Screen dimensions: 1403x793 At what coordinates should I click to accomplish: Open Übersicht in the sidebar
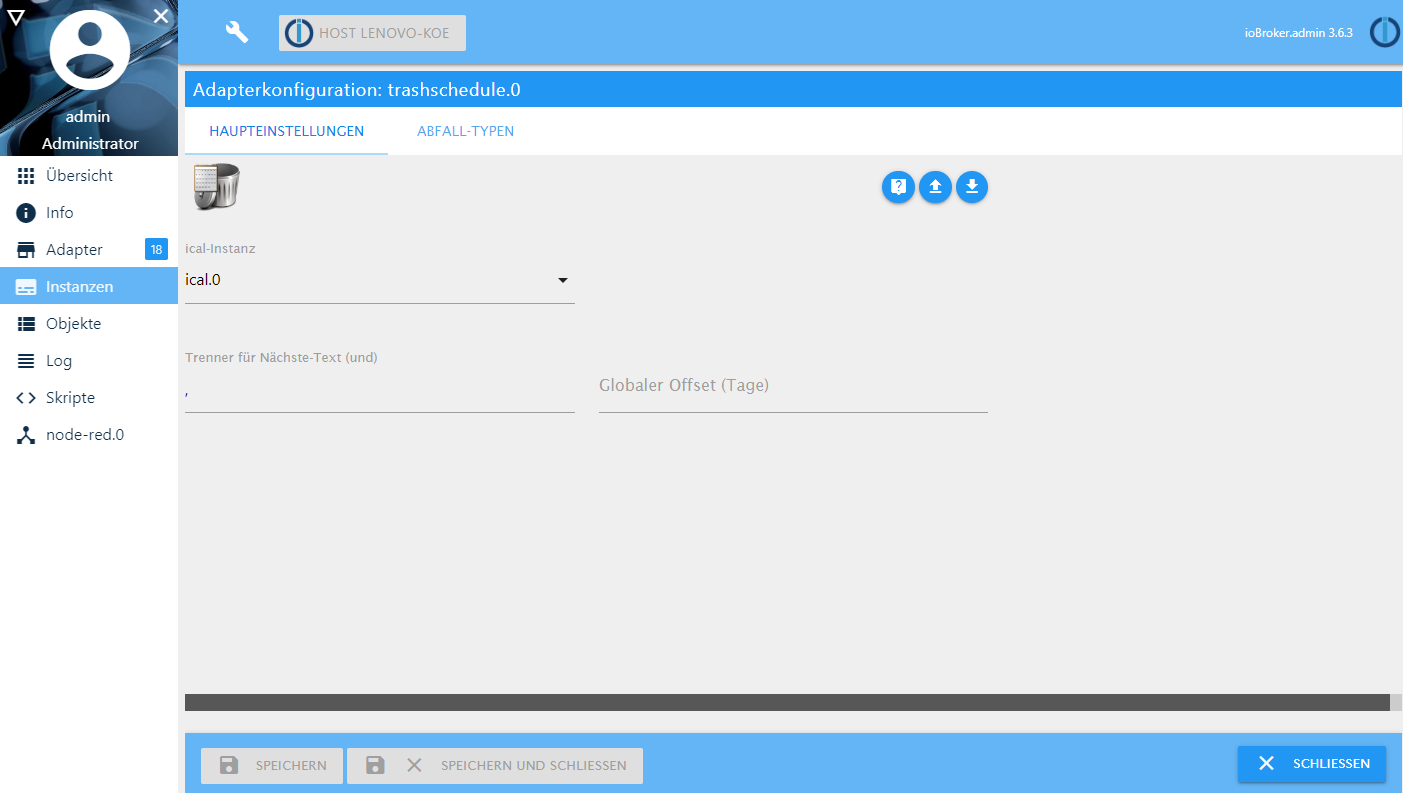coord(79,176)
